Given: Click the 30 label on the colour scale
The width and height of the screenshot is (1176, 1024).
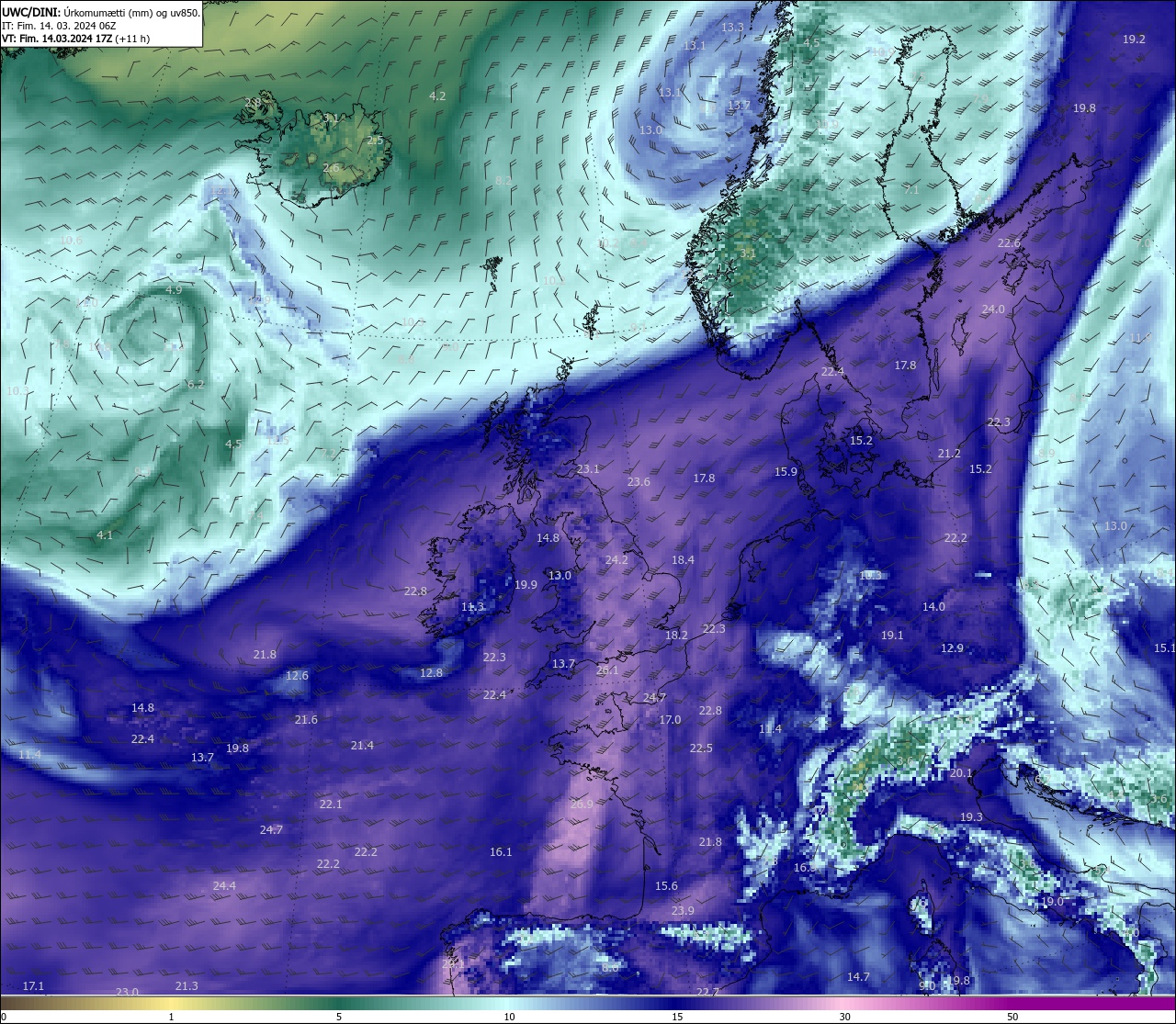Looking at the screenshot, I should [x=844, y=1017].
